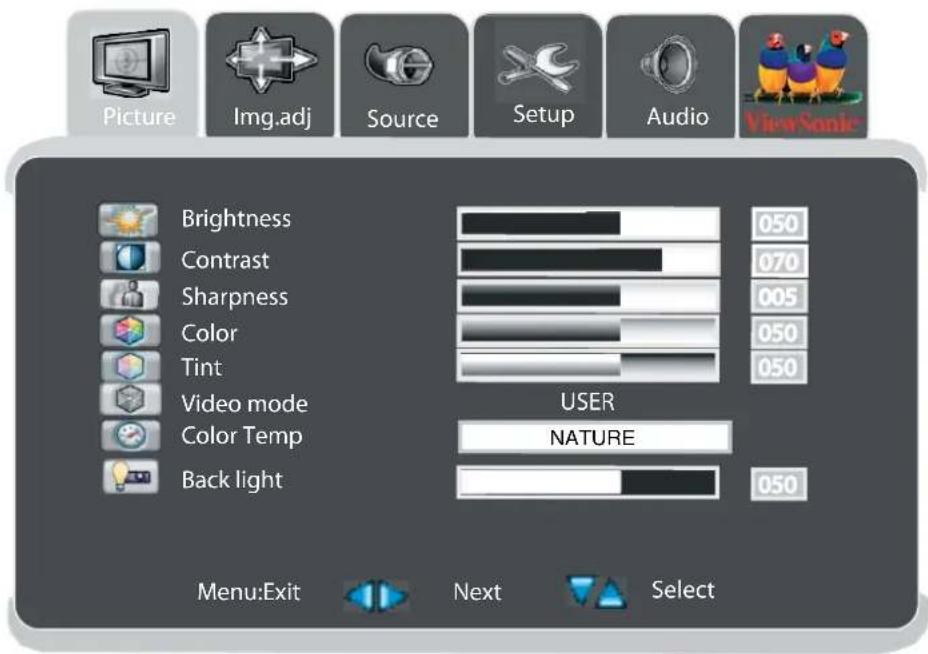
Task: Select the Video mode cube icon
Action: (130, 400)
